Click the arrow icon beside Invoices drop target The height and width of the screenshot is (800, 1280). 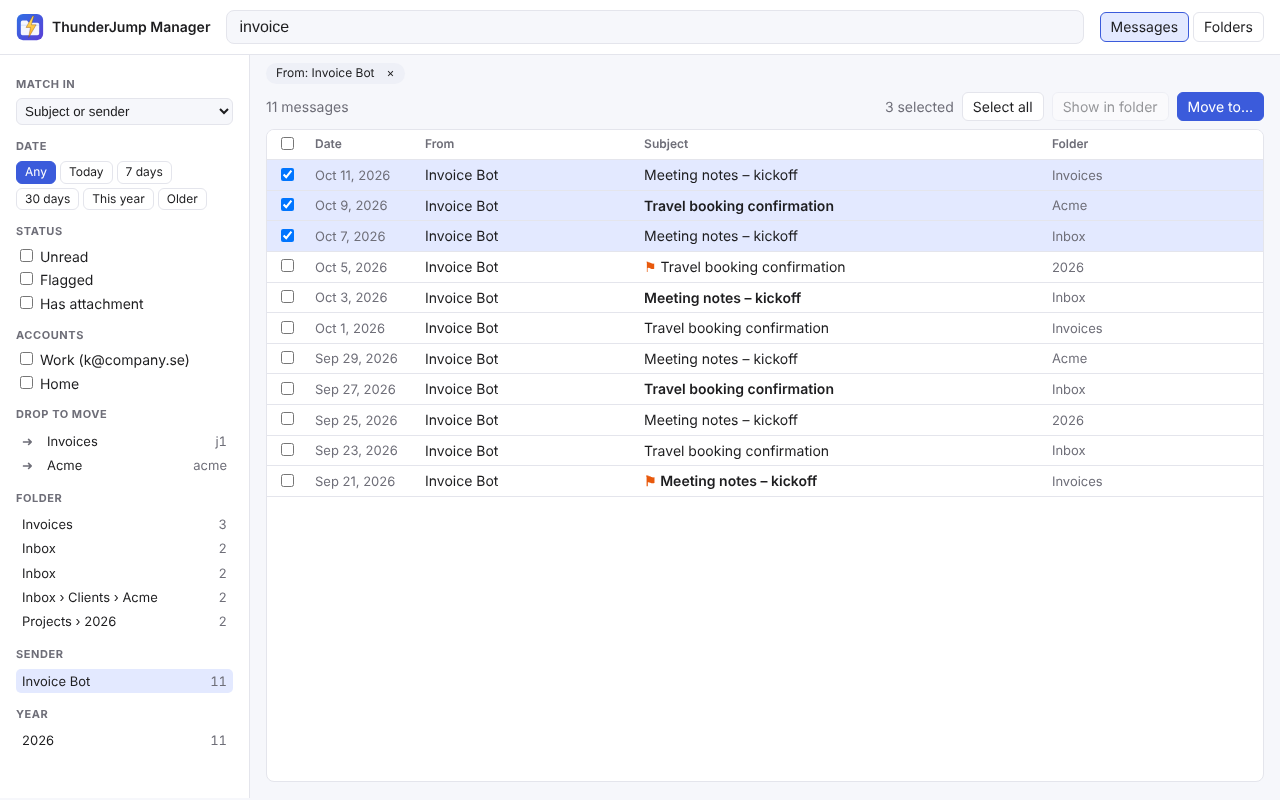click(28, 441)
